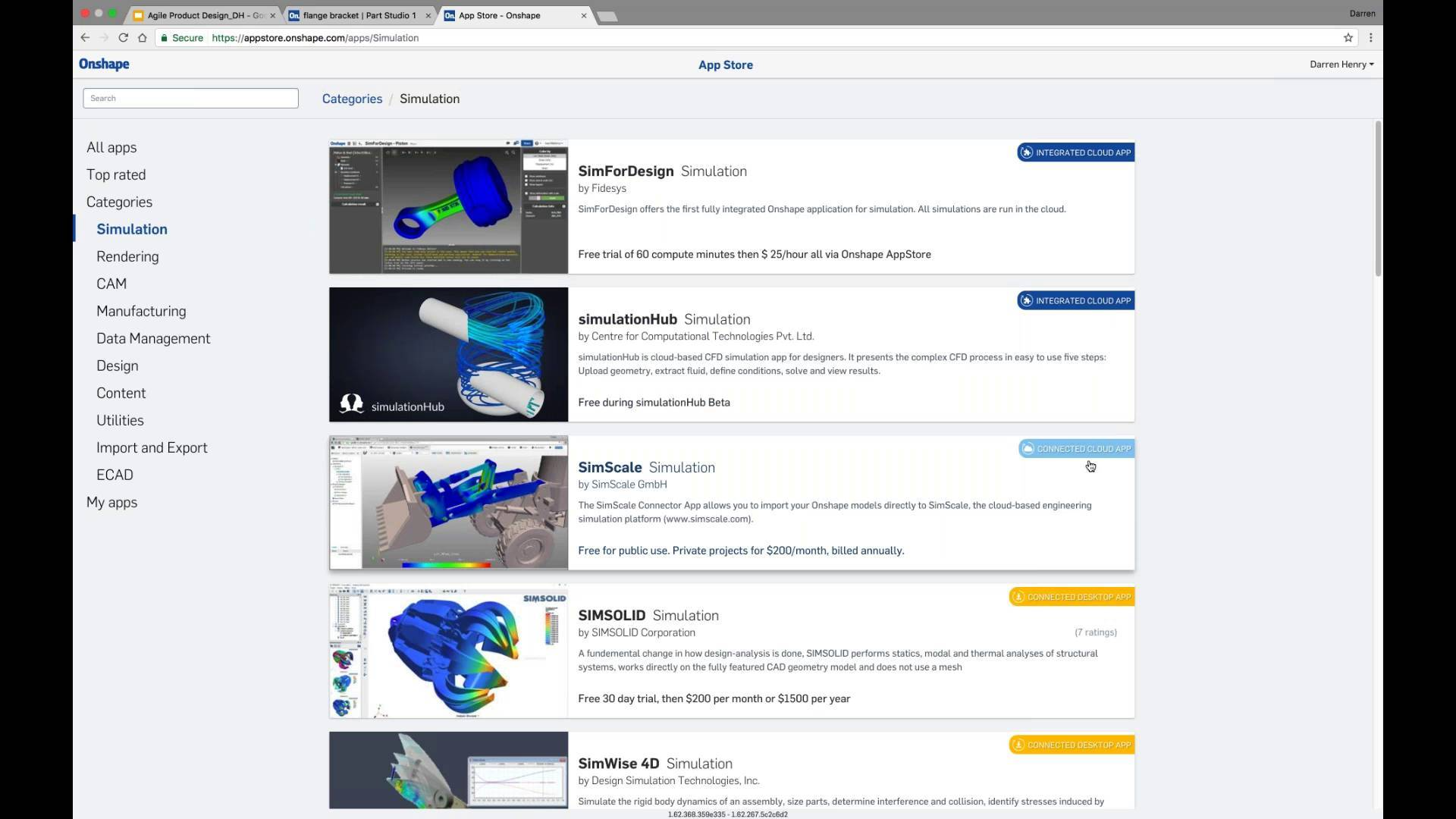
Task: Close the Agile Product Design tab
Action: 273,15
